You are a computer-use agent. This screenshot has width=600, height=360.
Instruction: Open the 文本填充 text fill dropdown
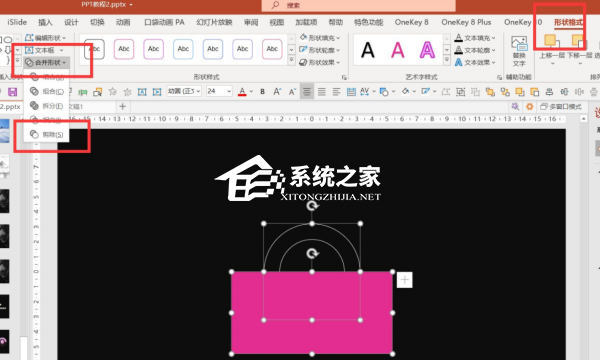point(475,37)
